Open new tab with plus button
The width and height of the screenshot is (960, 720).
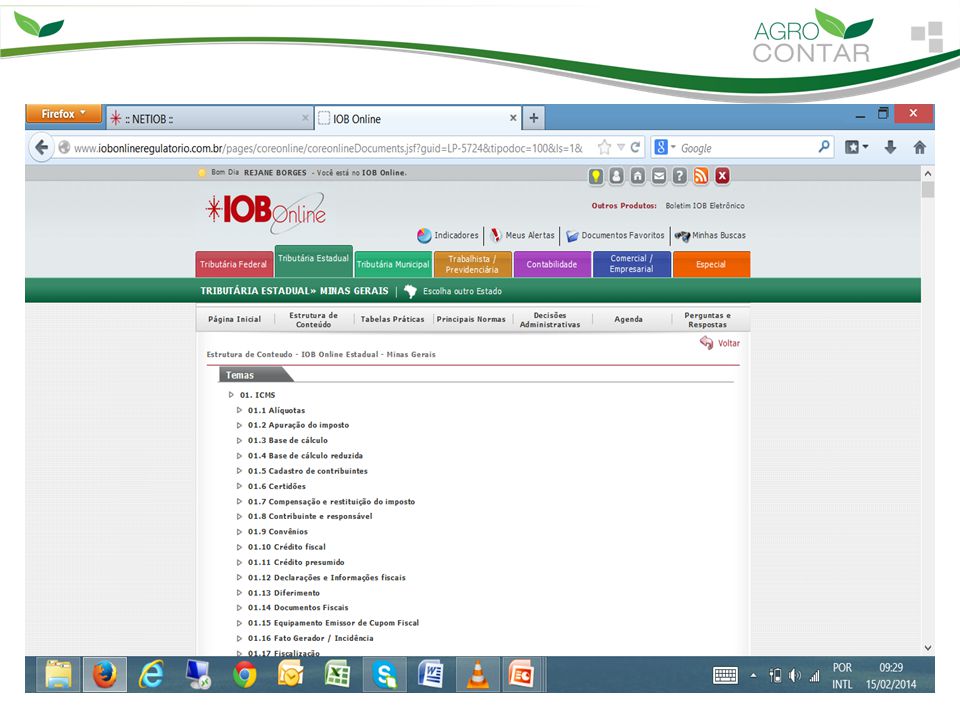pos(534,118)
